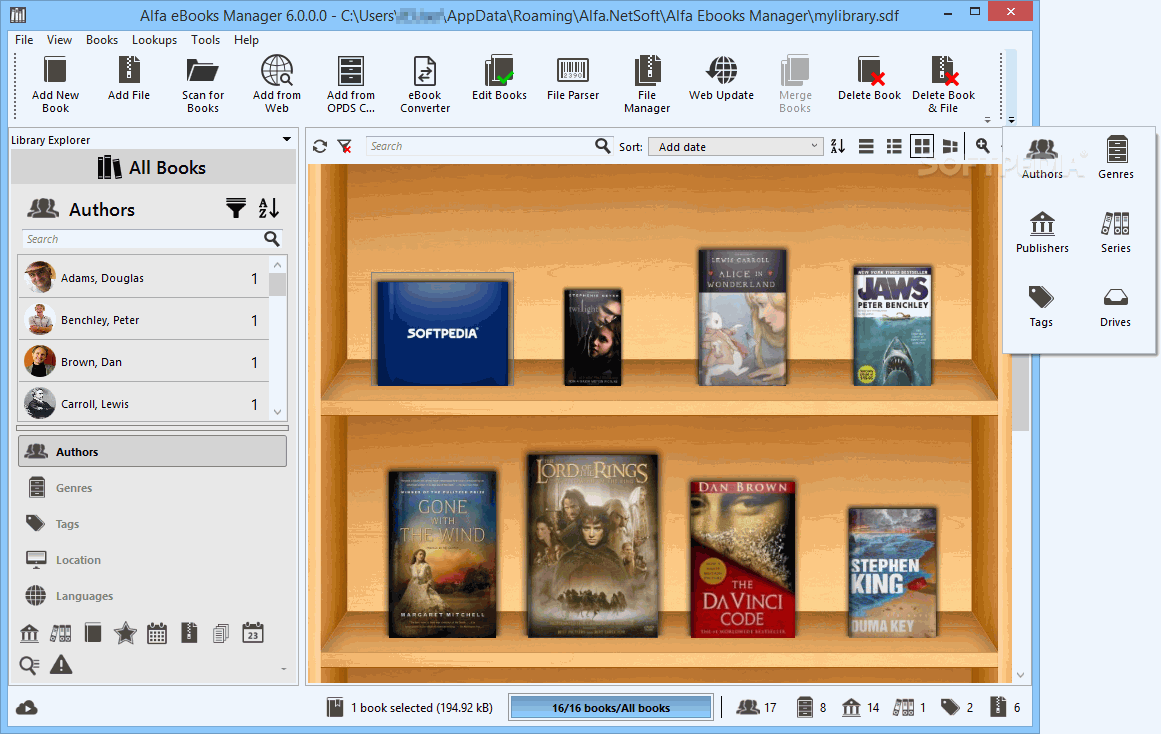Click the authors search field
Image resolution: width=1161 pixels, height=734 pixels.
point(142,238)
